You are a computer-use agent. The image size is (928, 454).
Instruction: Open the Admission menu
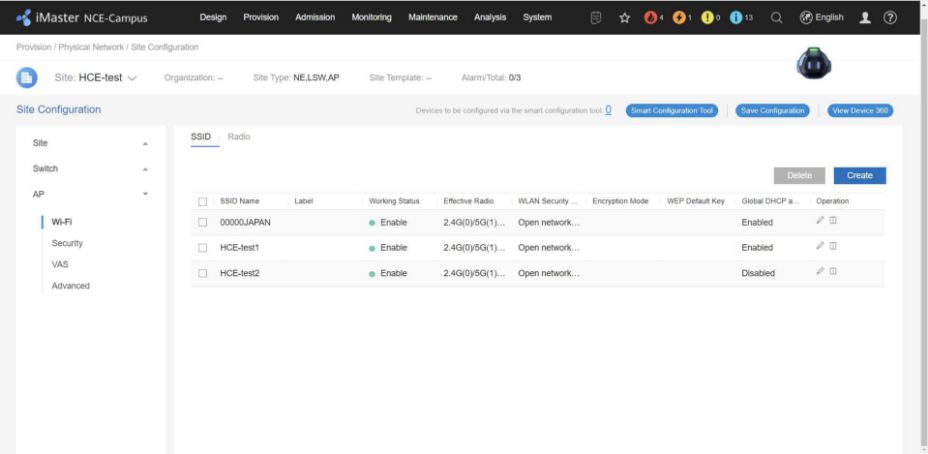(315, 18)
